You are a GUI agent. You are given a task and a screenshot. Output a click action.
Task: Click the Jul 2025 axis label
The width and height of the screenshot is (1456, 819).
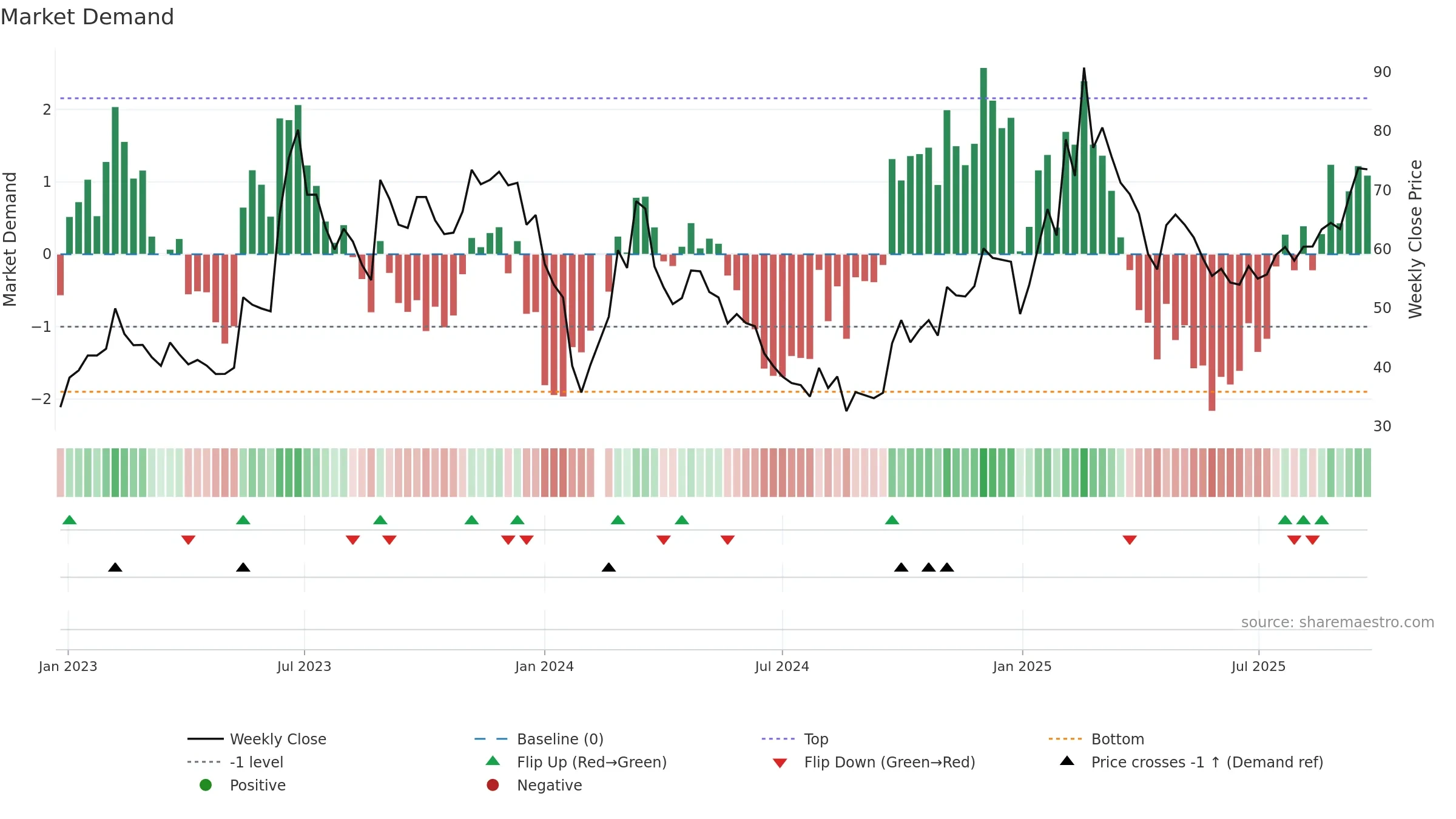(x=1258, y=666)
